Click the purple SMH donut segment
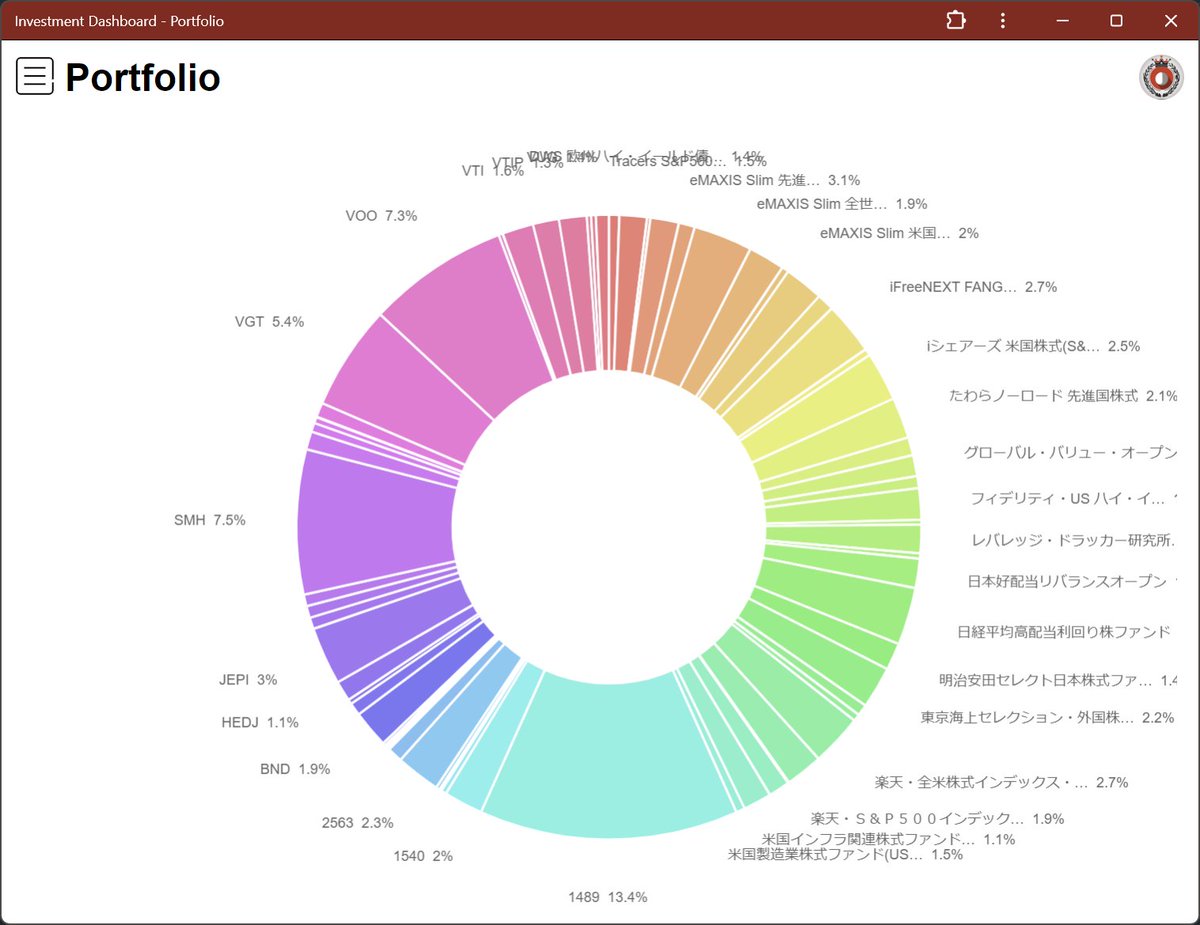This screenshot has height=925, width=1200. (375, 522)
